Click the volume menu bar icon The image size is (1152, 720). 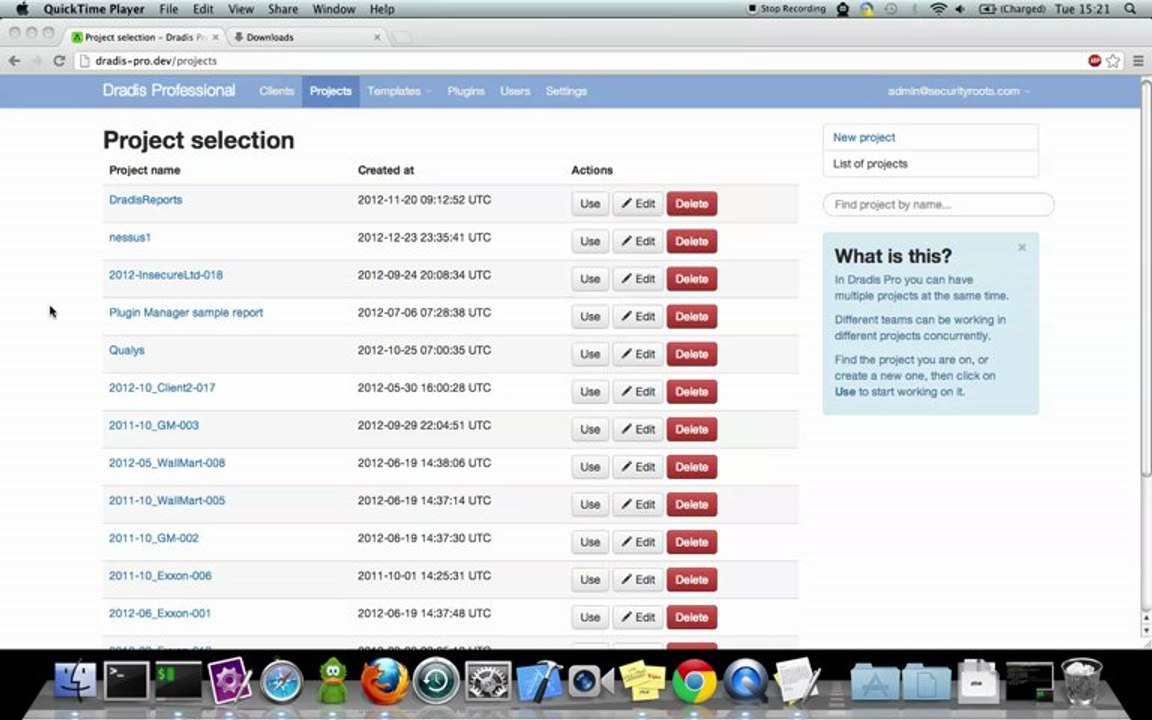[x=960, y=9]
